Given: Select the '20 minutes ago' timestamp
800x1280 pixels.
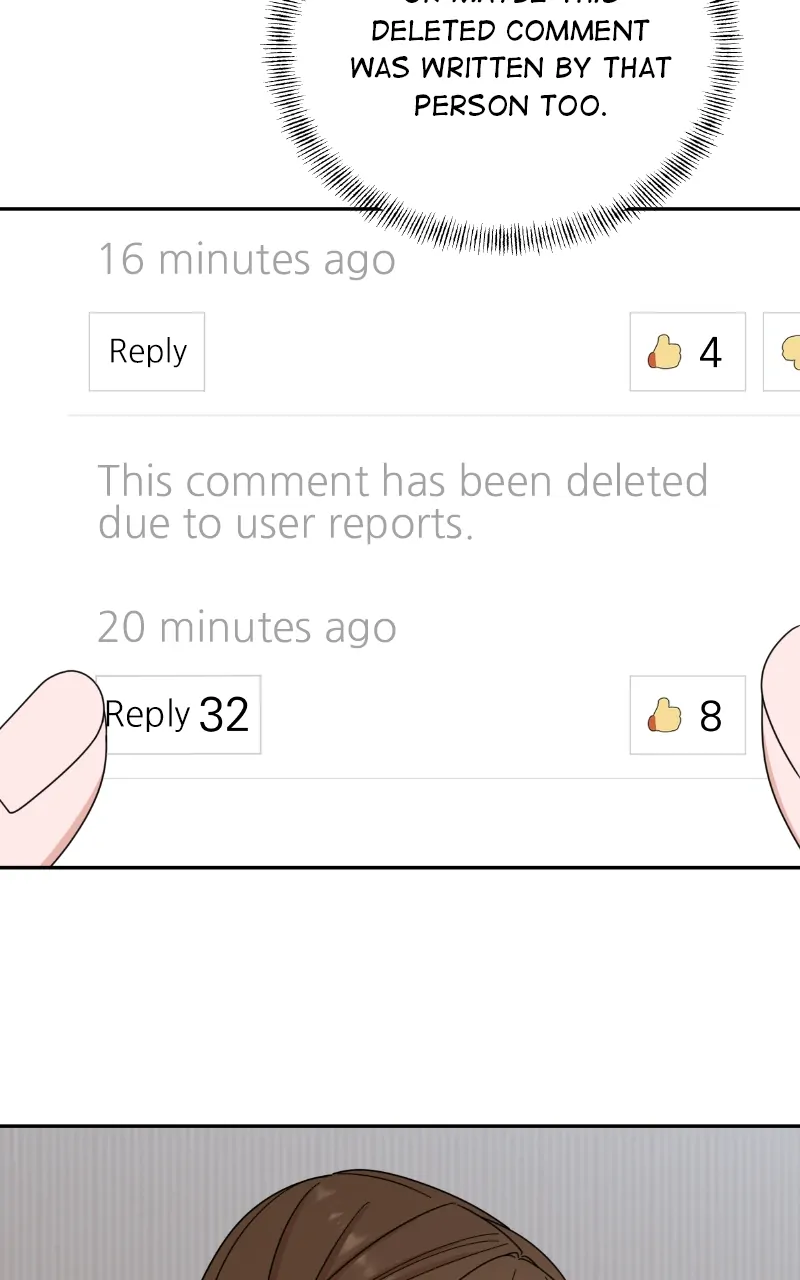Looking at the screenshot, I should point(246,627).
